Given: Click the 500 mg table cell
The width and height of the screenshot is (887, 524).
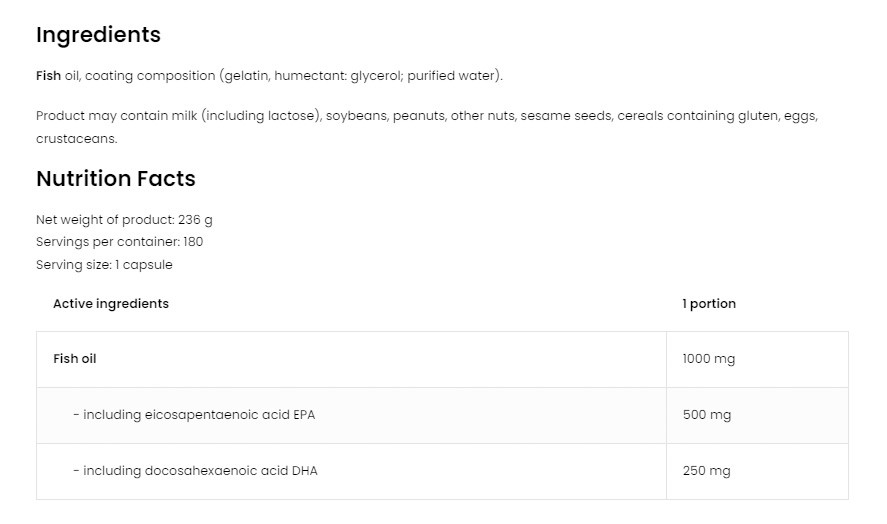Looking at the screenshot, I should (706, 415).
